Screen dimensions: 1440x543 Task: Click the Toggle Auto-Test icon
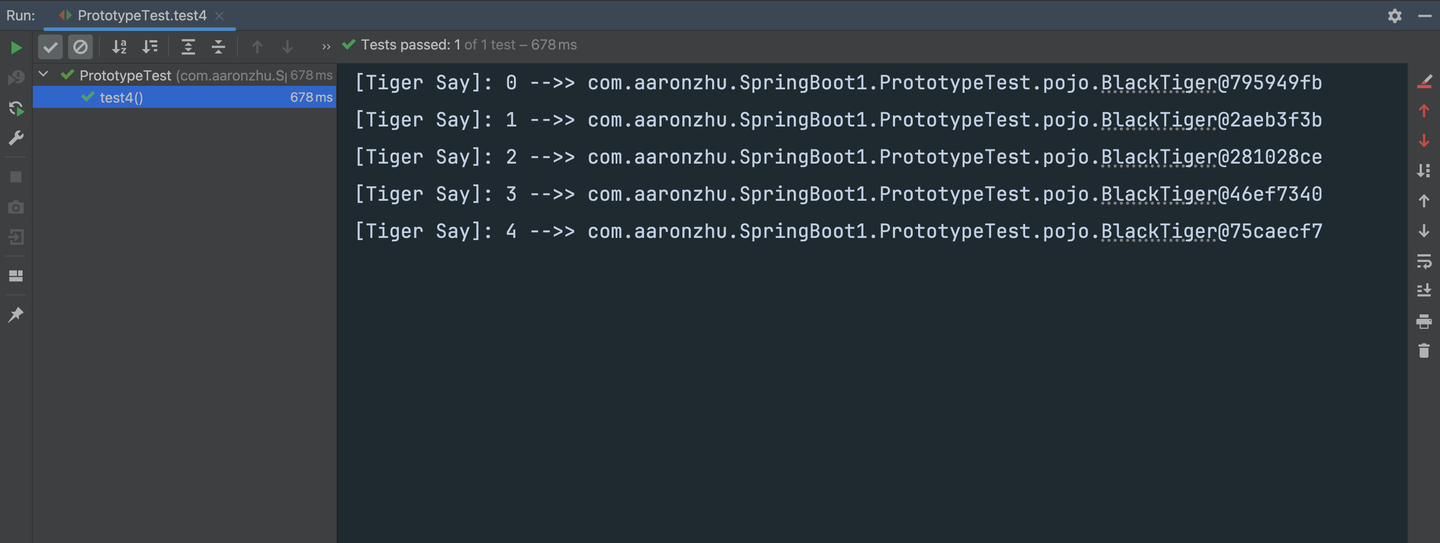click(16, 108)
